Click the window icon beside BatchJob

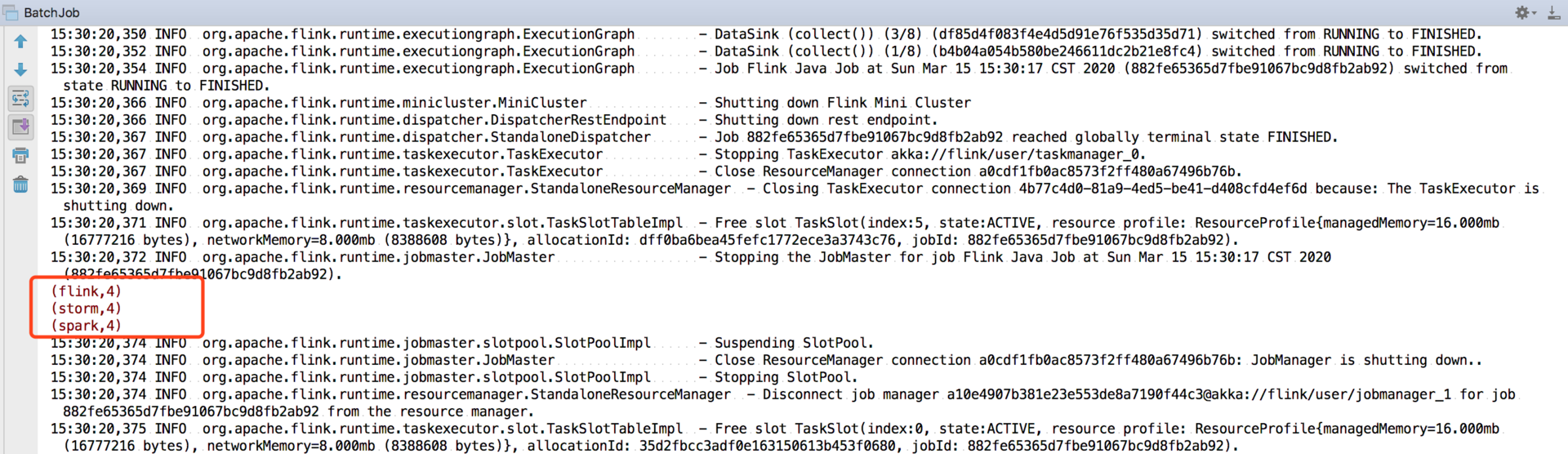click(11, 12)
